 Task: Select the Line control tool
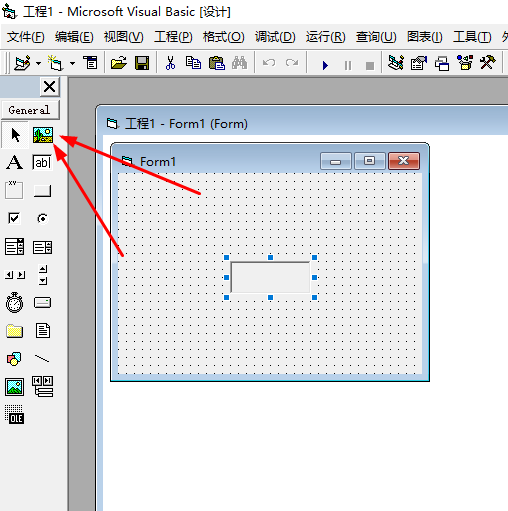pos(42,359)
